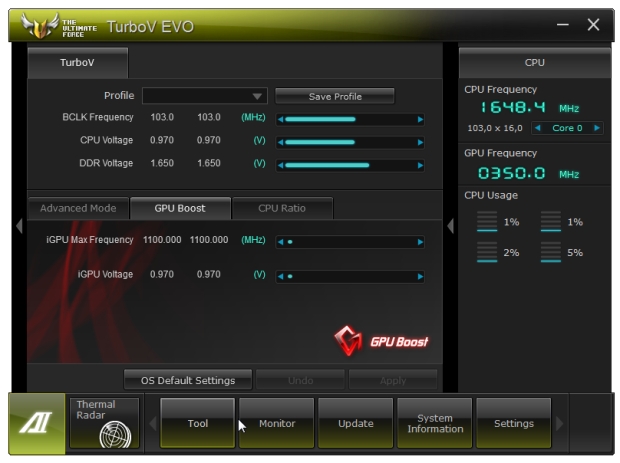Open the Update menu
The image size is (620, 463).
pos(356,423)
